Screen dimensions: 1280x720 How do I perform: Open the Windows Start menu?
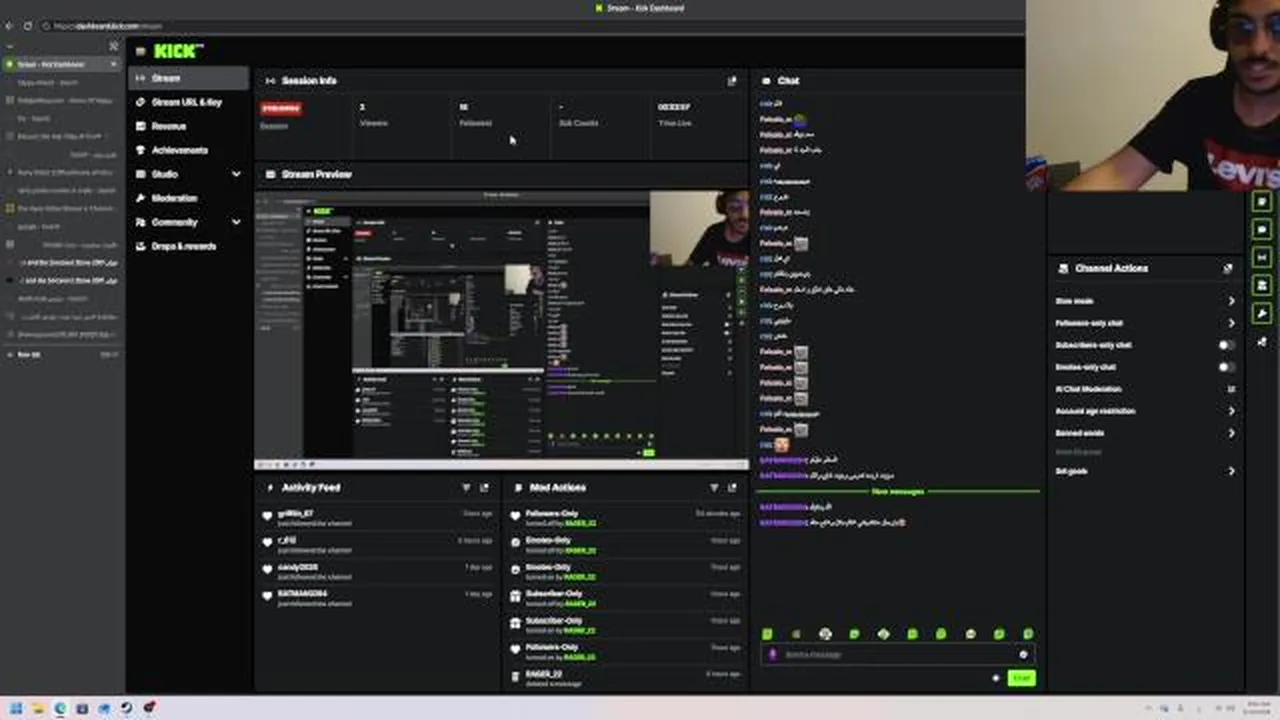(x=16, y=708)
